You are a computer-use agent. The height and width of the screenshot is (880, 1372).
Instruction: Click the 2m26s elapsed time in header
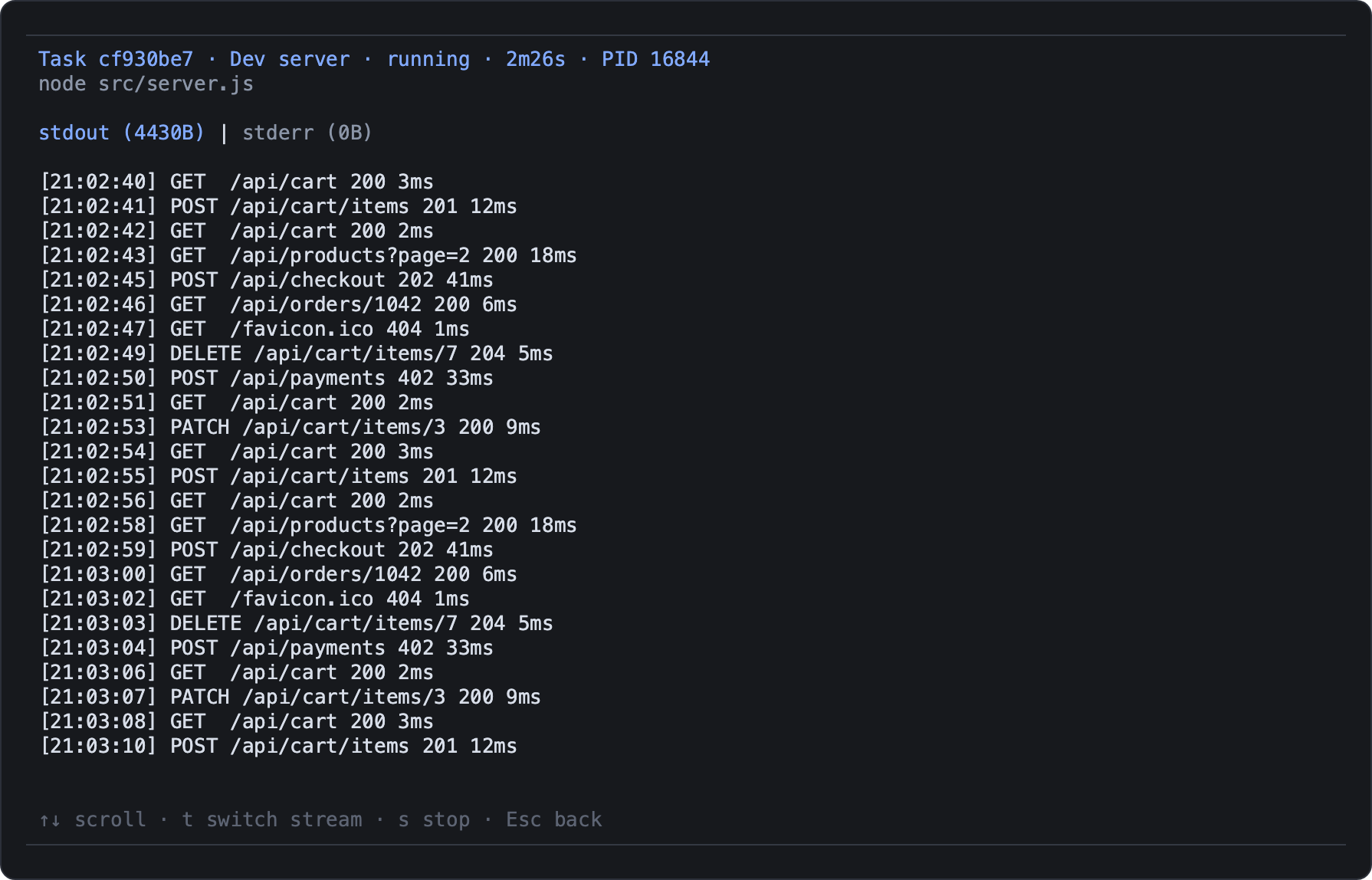click(535, 59)
